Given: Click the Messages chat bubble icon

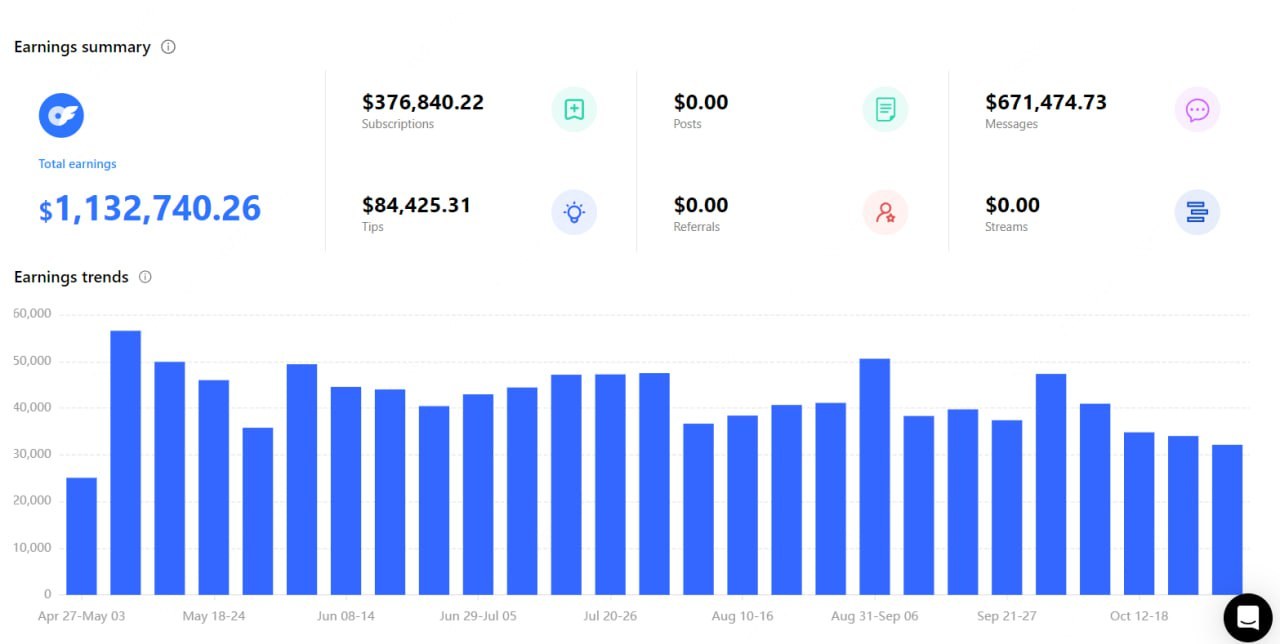Looking at the screenshot, I should click(x=1197, y=109).
